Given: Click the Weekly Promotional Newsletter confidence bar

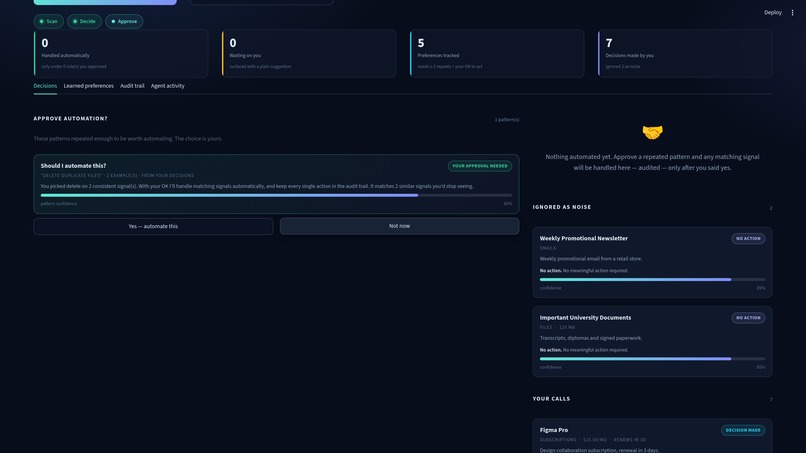Looking at the screenshot, I should coord(652,280).
